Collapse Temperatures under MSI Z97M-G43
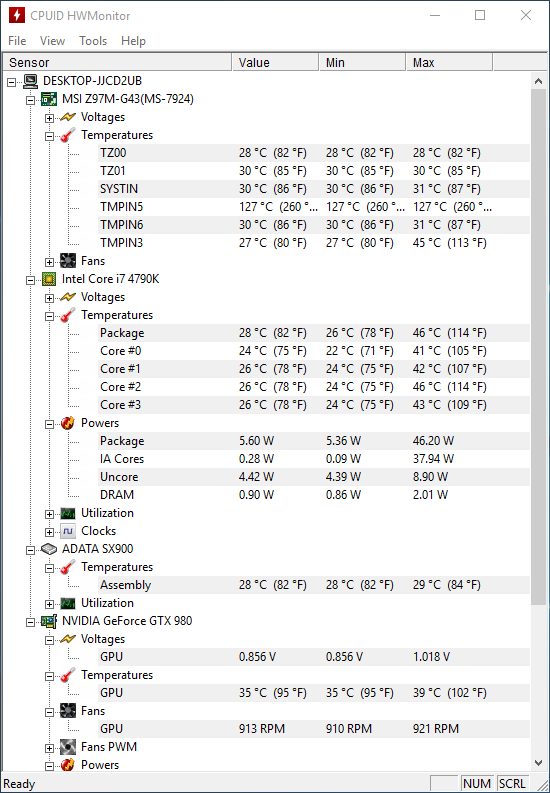Screen dimensions: 550x793 (49, 136)
